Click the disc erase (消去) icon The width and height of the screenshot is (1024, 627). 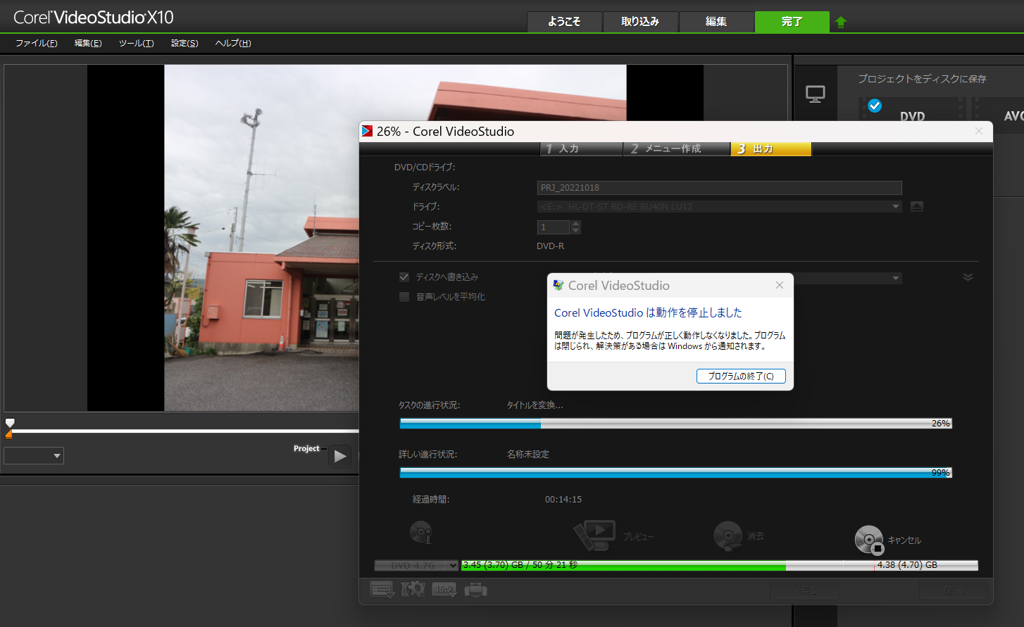coord(727,536)
